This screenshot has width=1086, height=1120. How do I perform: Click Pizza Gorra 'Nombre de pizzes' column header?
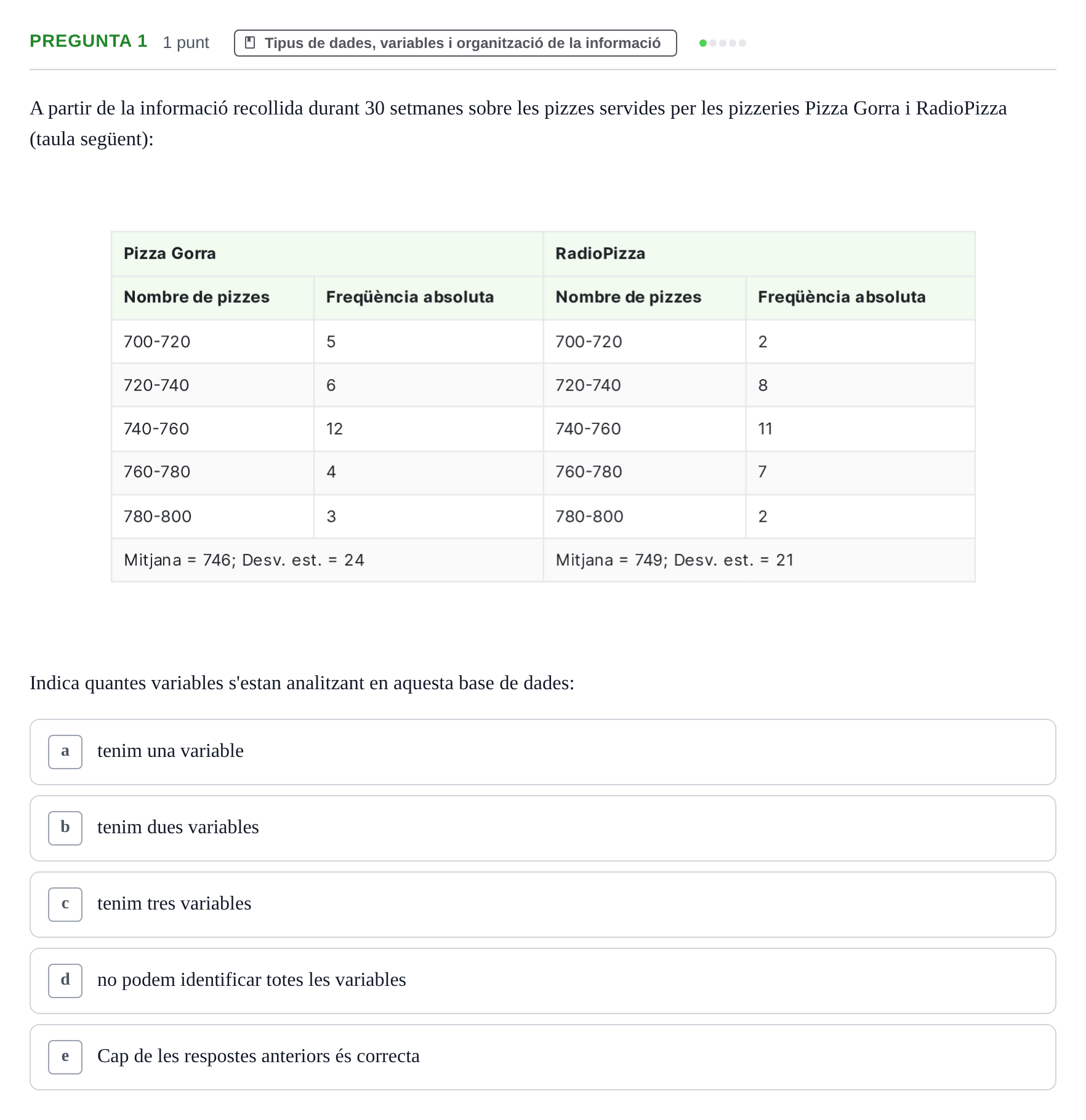[212, 297]
